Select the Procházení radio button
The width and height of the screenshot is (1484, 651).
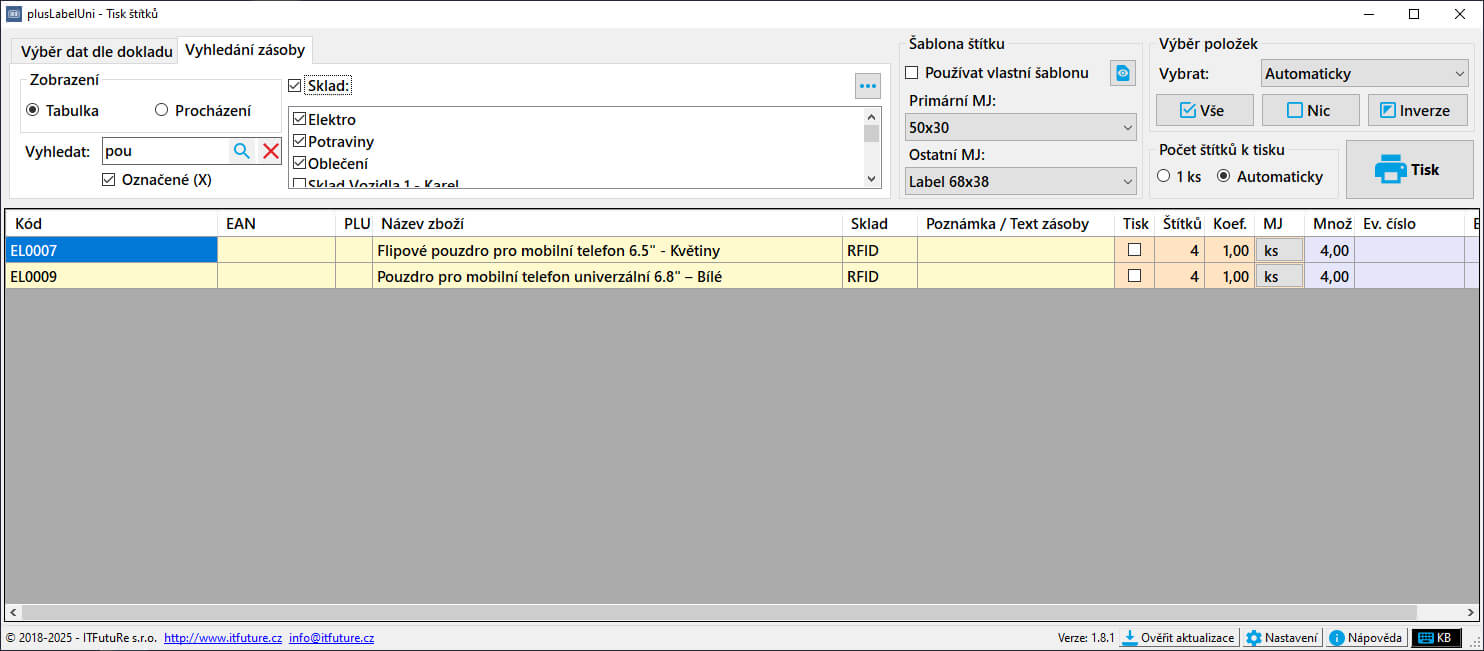[x=161, y=111]
